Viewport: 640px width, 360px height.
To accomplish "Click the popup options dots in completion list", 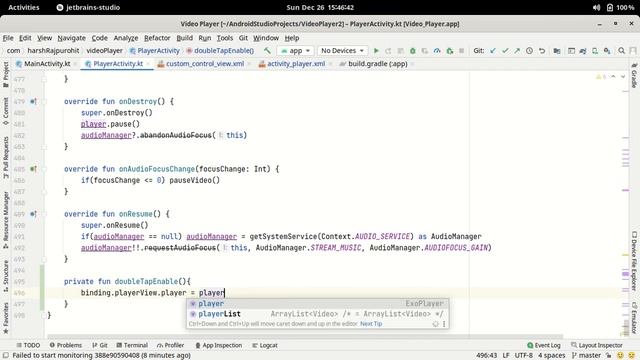I will 444,324.
